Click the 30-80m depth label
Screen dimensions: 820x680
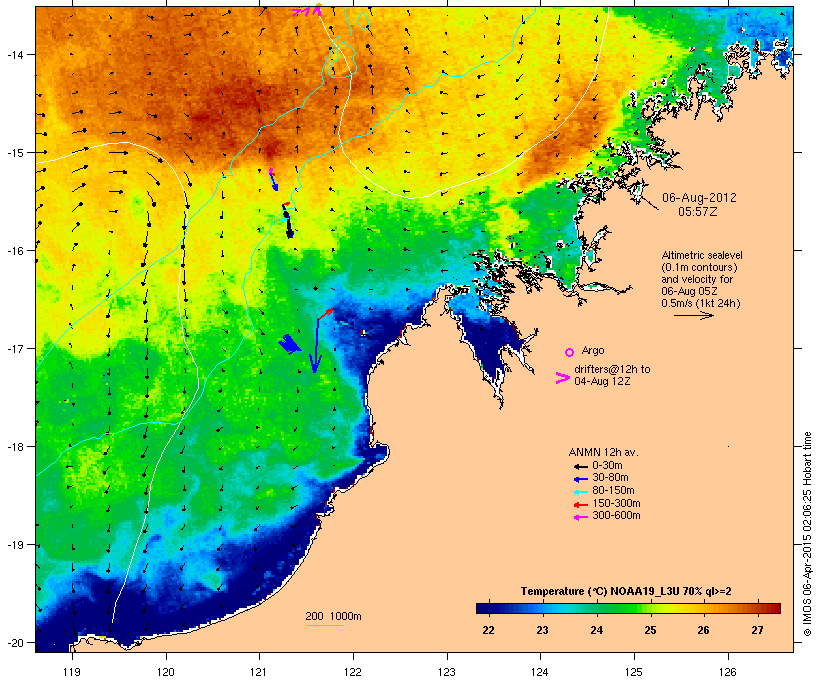click(x=610, y=478)
